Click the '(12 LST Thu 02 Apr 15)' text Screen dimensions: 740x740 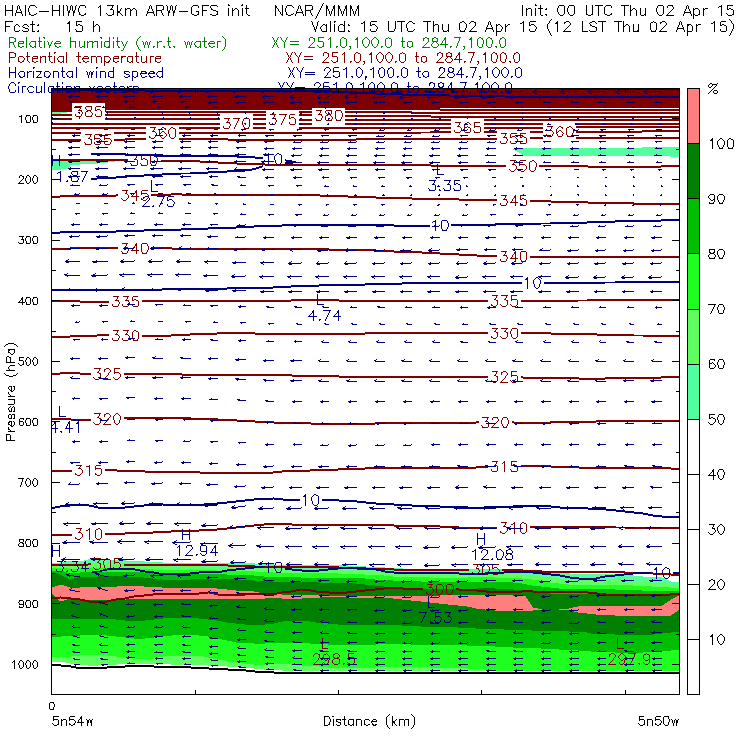pyautogui.click(x=640, y=27)
